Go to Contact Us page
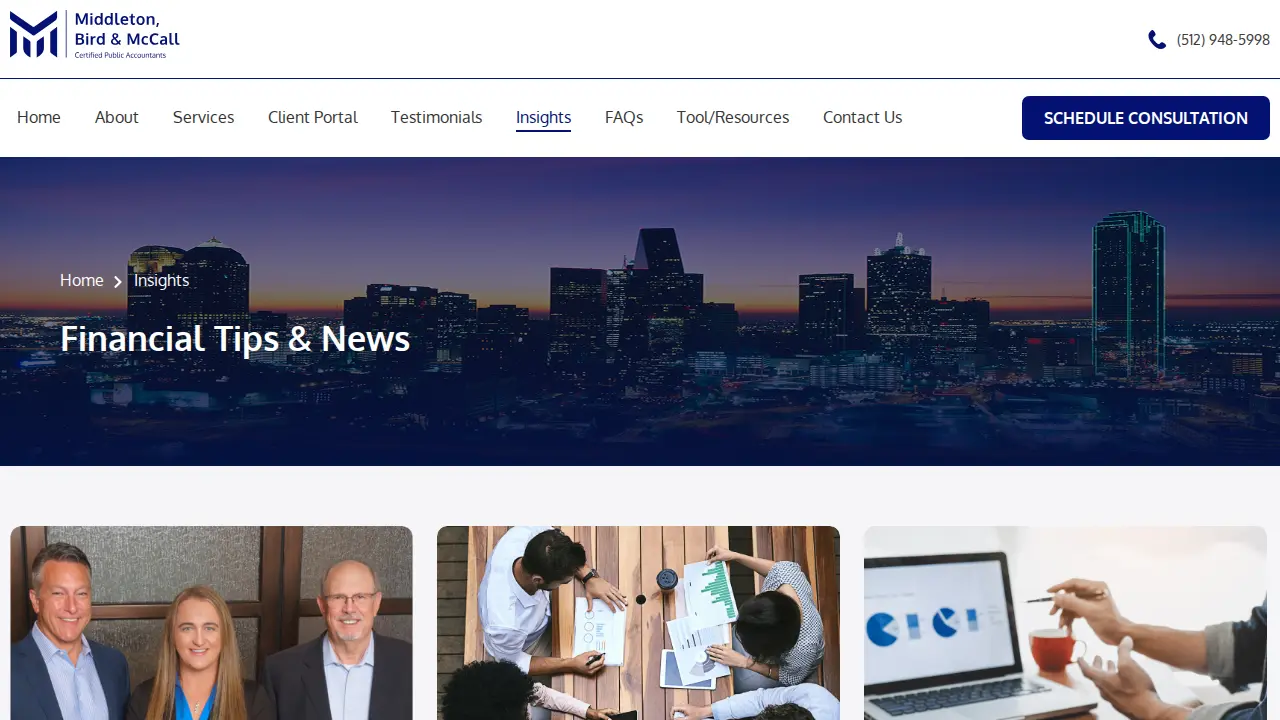The height and width of the screenshot is (720, 1280). (x=863, y=117)
